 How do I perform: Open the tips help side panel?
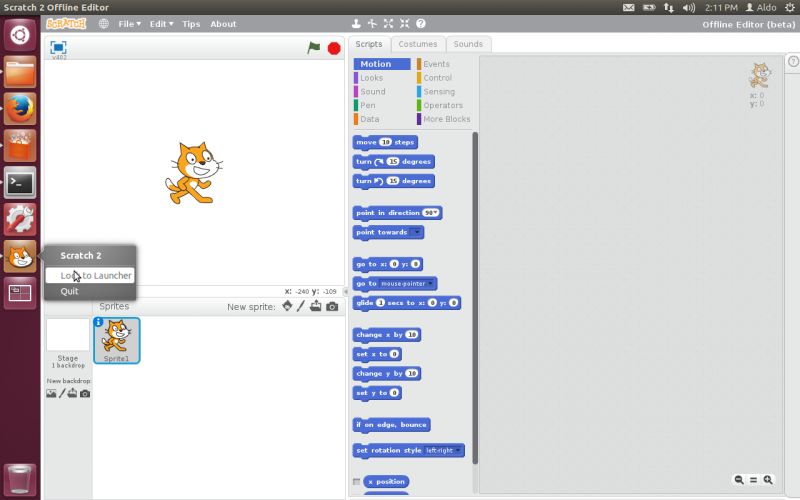coord(793,61)
